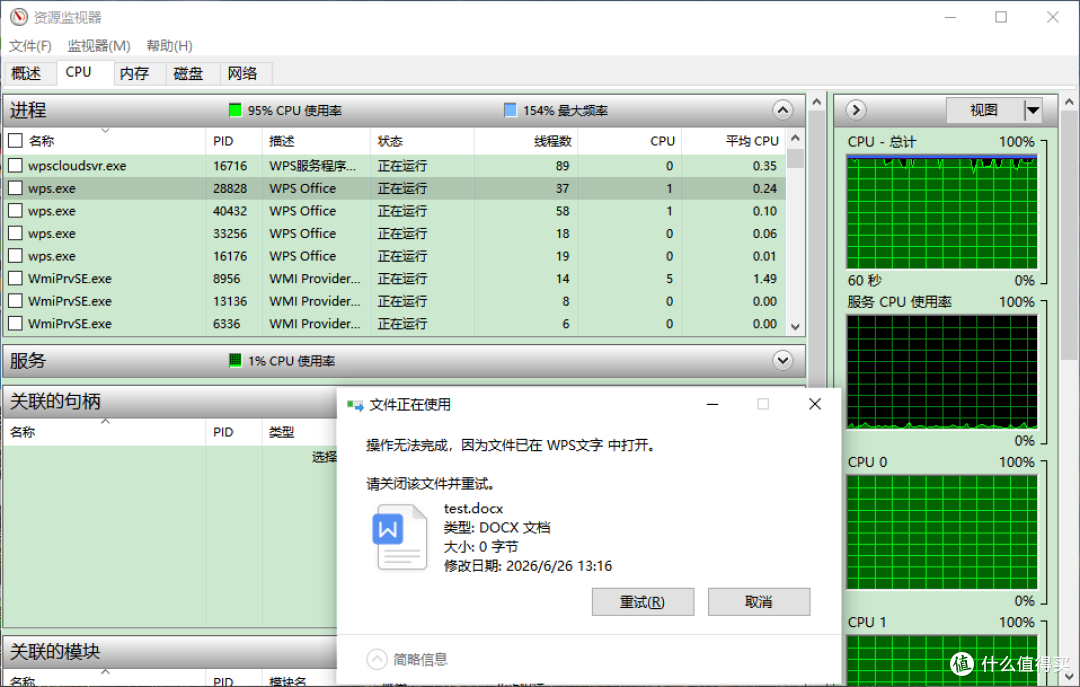Tick the select-all checkbox beside 名称 header
Screen dimensions: 1080x687
coord(15,141)
